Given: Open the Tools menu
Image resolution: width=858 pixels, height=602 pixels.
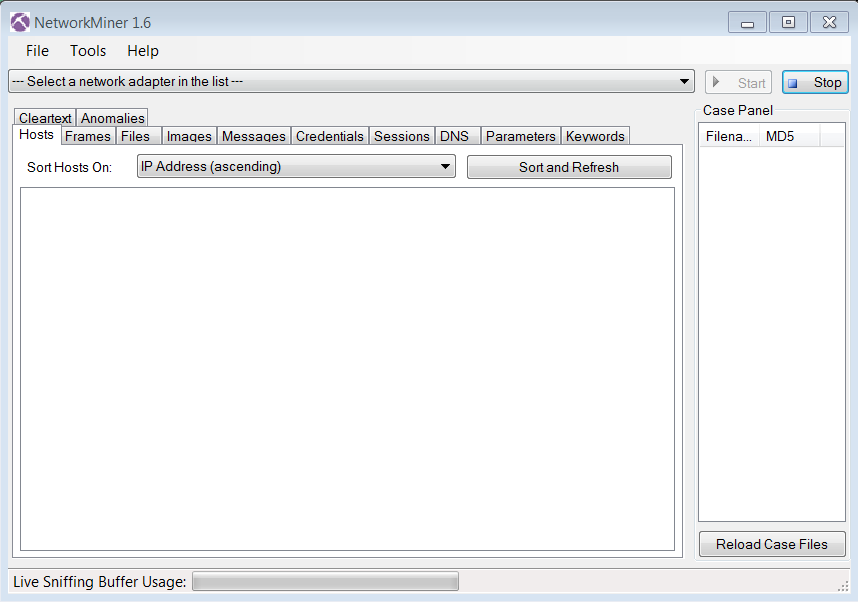Looking at the screenshot, I should 88,51.
